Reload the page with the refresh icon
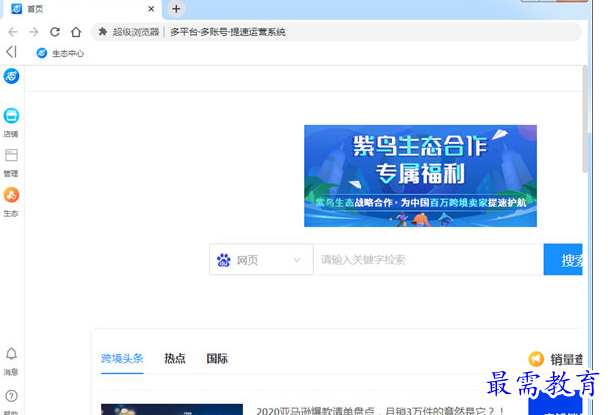 point(55,32)
